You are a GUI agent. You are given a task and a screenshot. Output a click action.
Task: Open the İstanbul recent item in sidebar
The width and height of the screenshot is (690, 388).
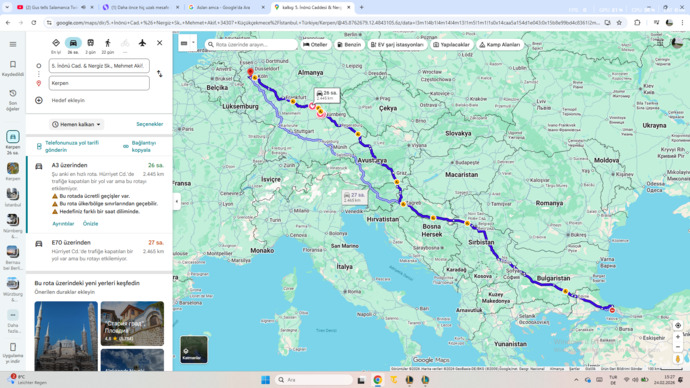coord(13,197)
